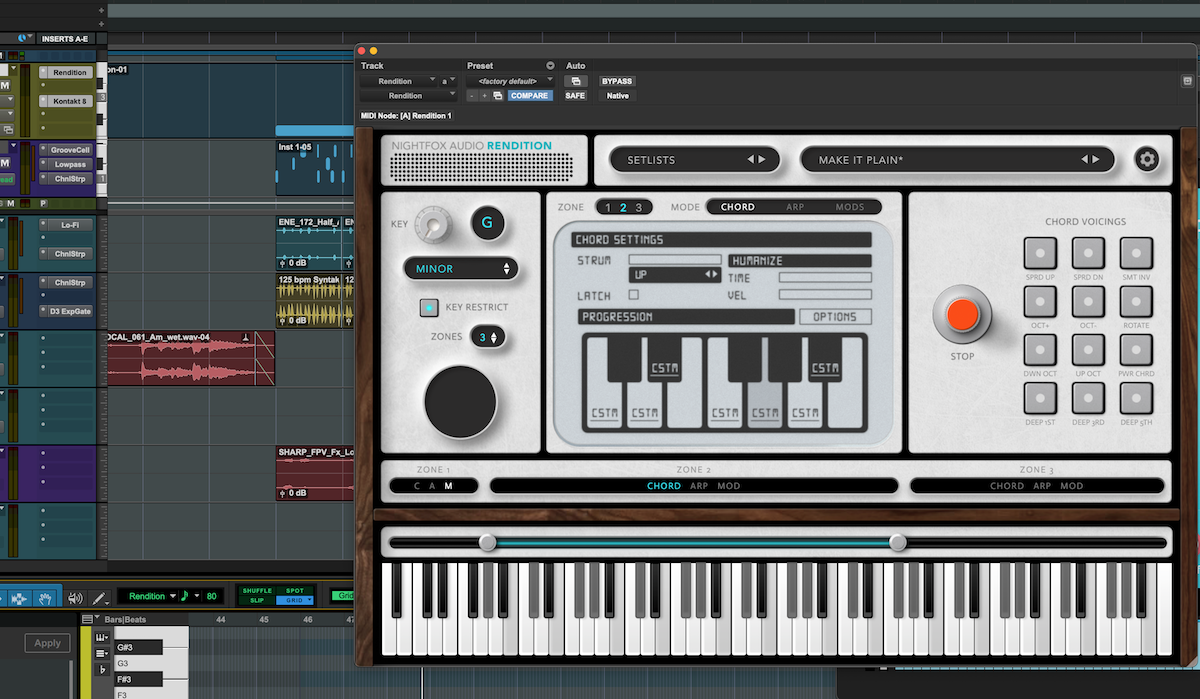This screenshot has width=1200, height=699.
Task: Open Rendition's settings gear
Action: (x=1147, y=159)
